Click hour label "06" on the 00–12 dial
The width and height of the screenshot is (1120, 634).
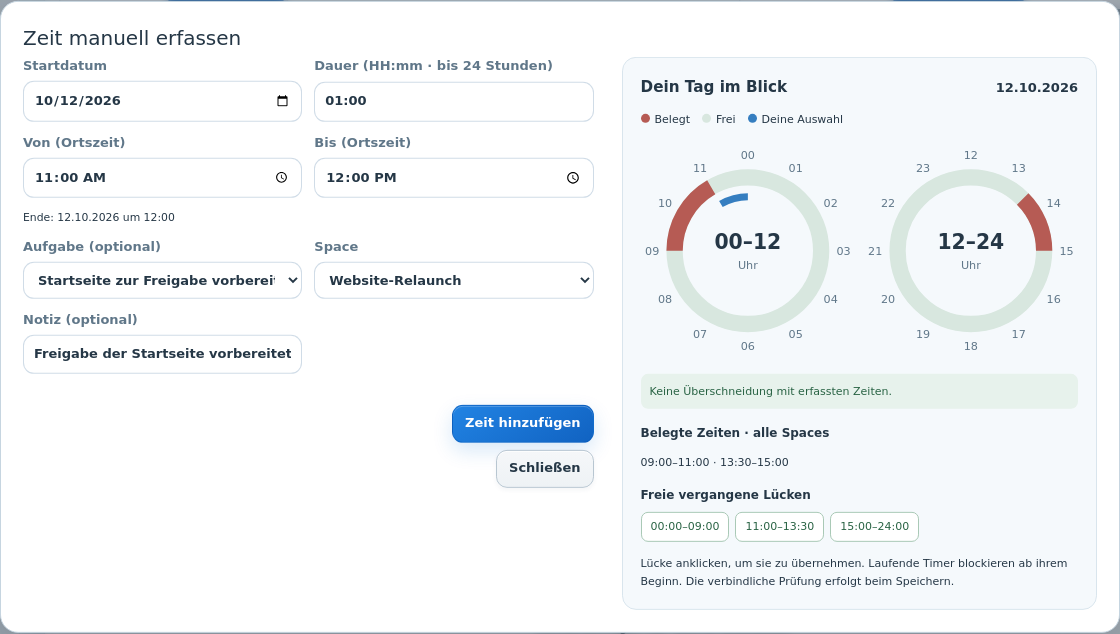click(x=748, y=346)
